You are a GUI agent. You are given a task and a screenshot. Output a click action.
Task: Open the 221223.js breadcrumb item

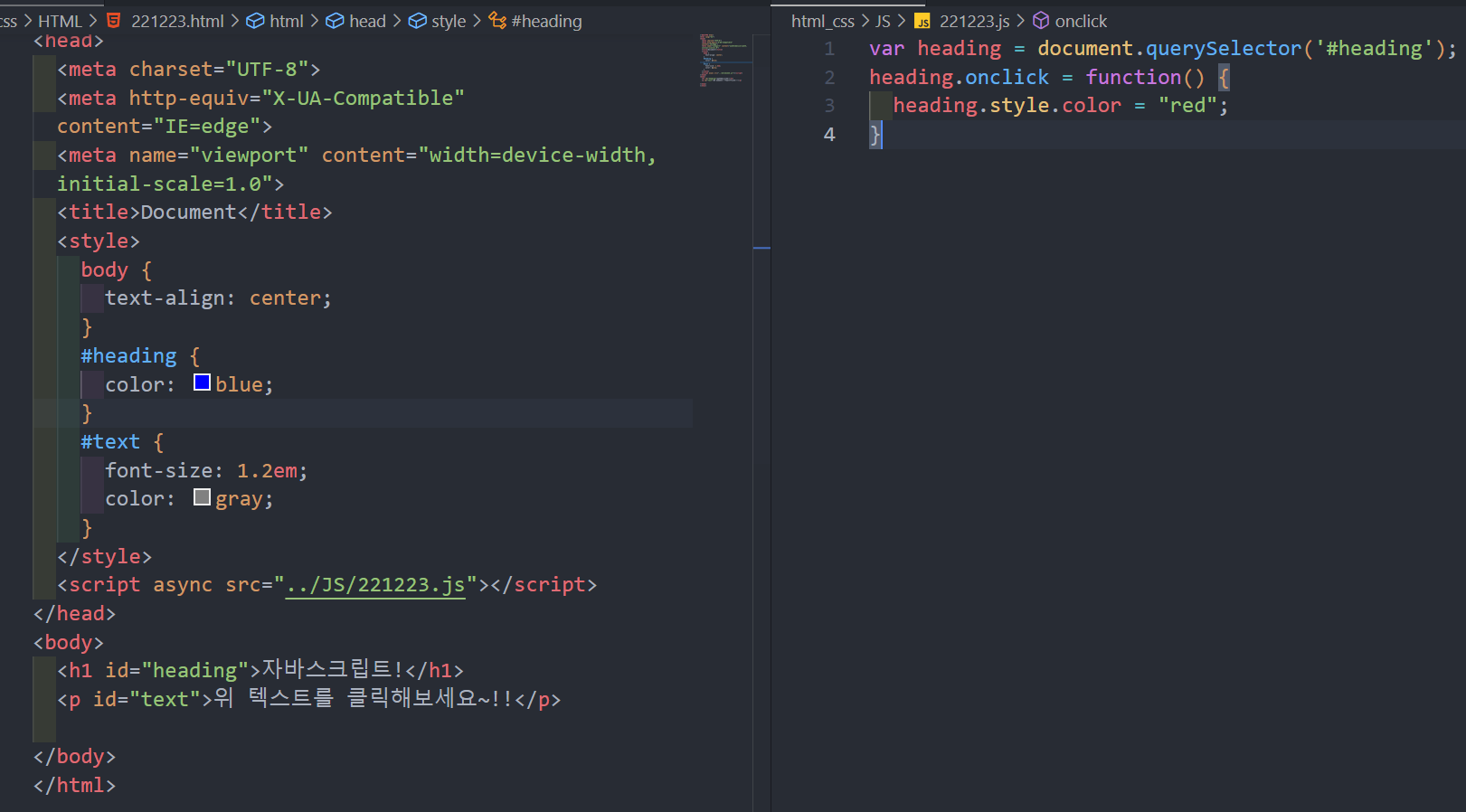click(974, 21)
